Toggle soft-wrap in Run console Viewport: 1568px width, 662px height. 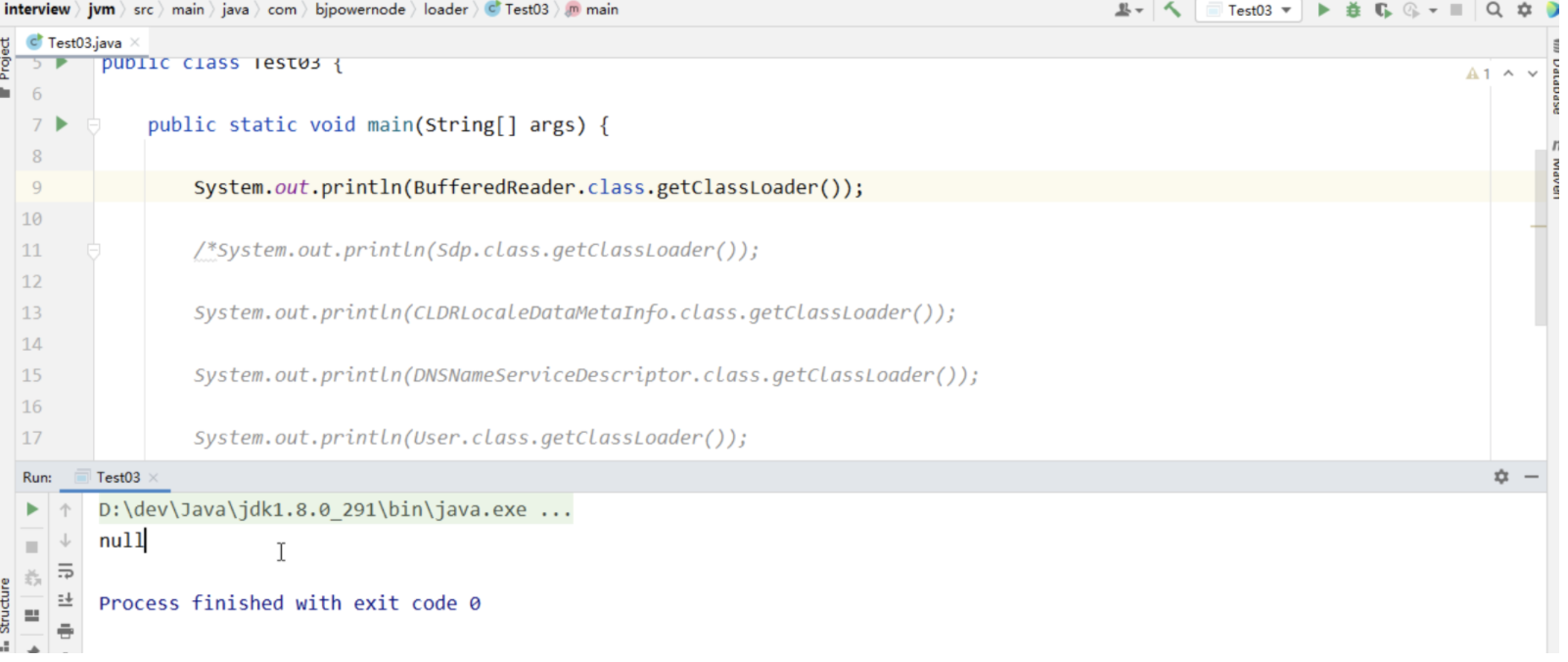(66, 571)
